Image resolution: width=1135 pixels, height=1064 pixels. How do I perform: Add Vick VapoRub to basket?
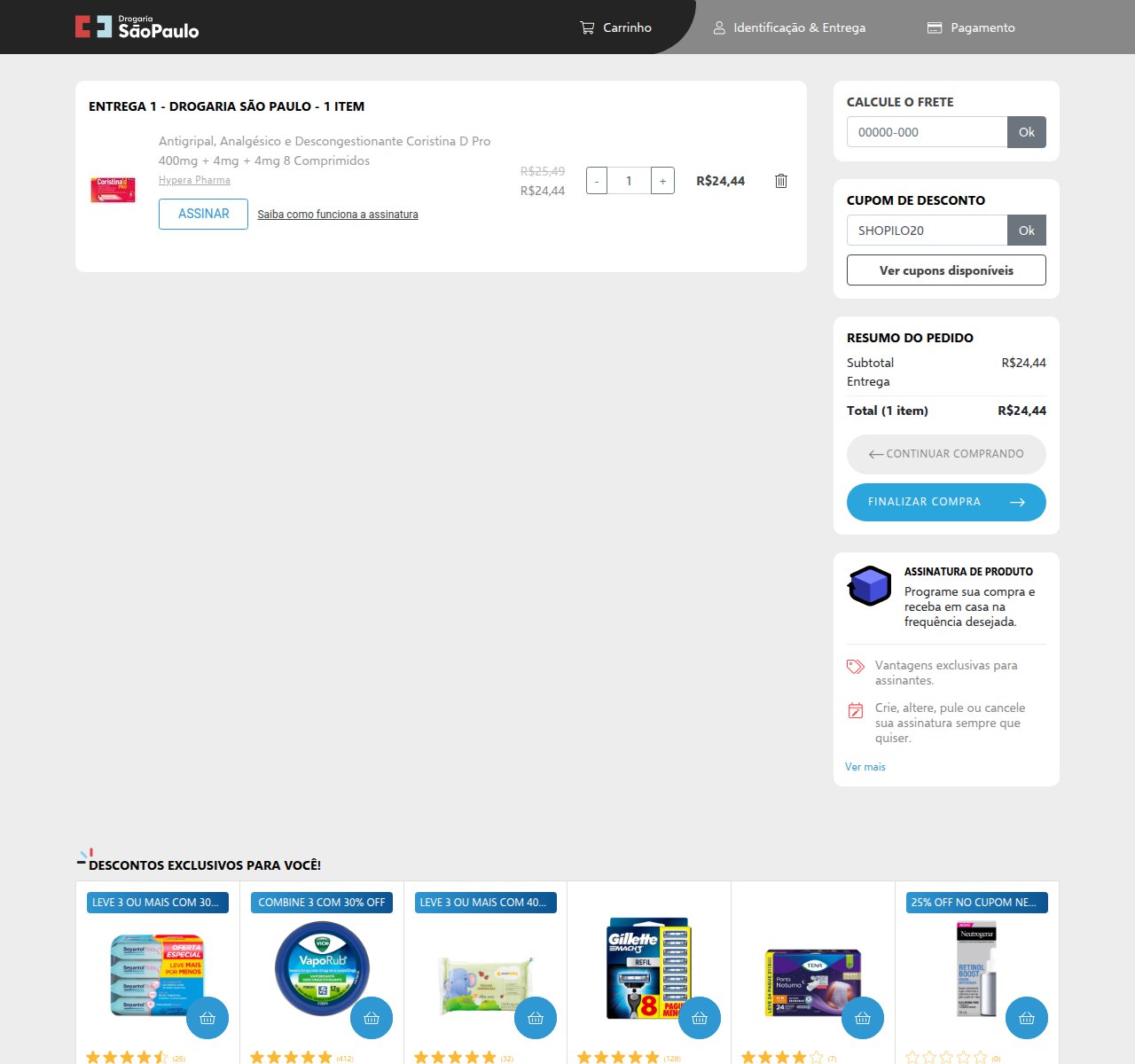tap(372, 1018)
